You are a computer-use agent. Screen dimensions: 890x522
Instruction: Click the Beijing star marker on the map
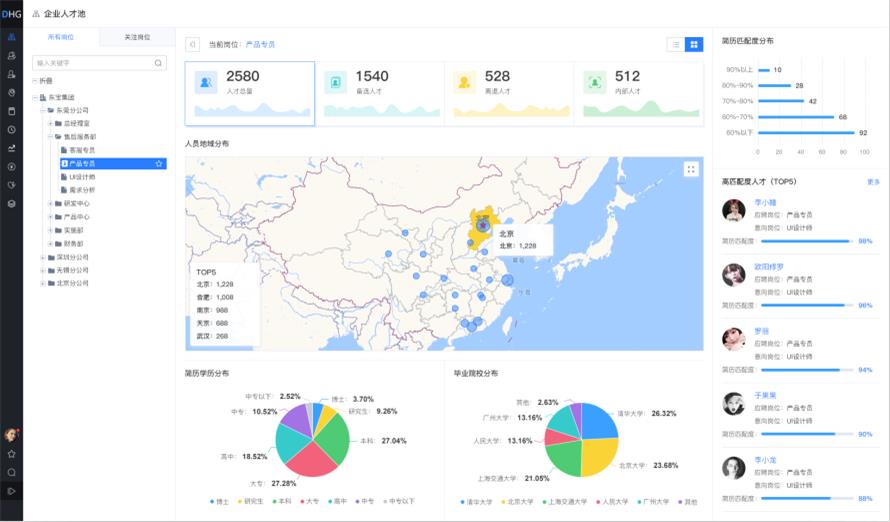(x=483, y=225)
